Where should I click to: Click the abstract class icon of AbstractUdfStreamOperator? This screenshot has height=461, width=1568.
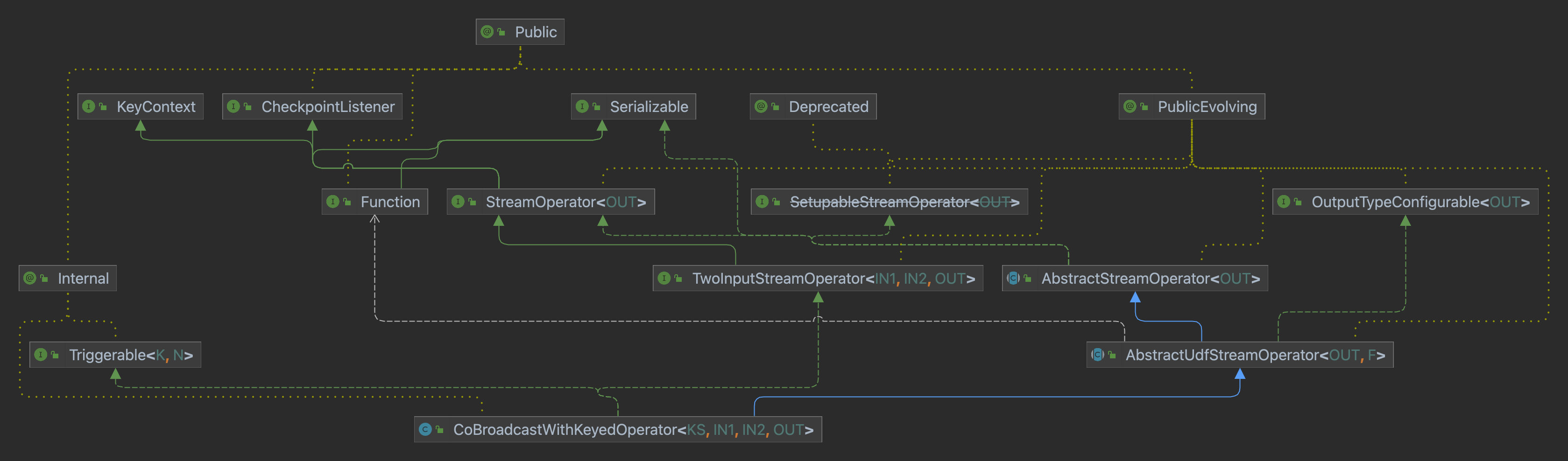tap(1097, 355)
